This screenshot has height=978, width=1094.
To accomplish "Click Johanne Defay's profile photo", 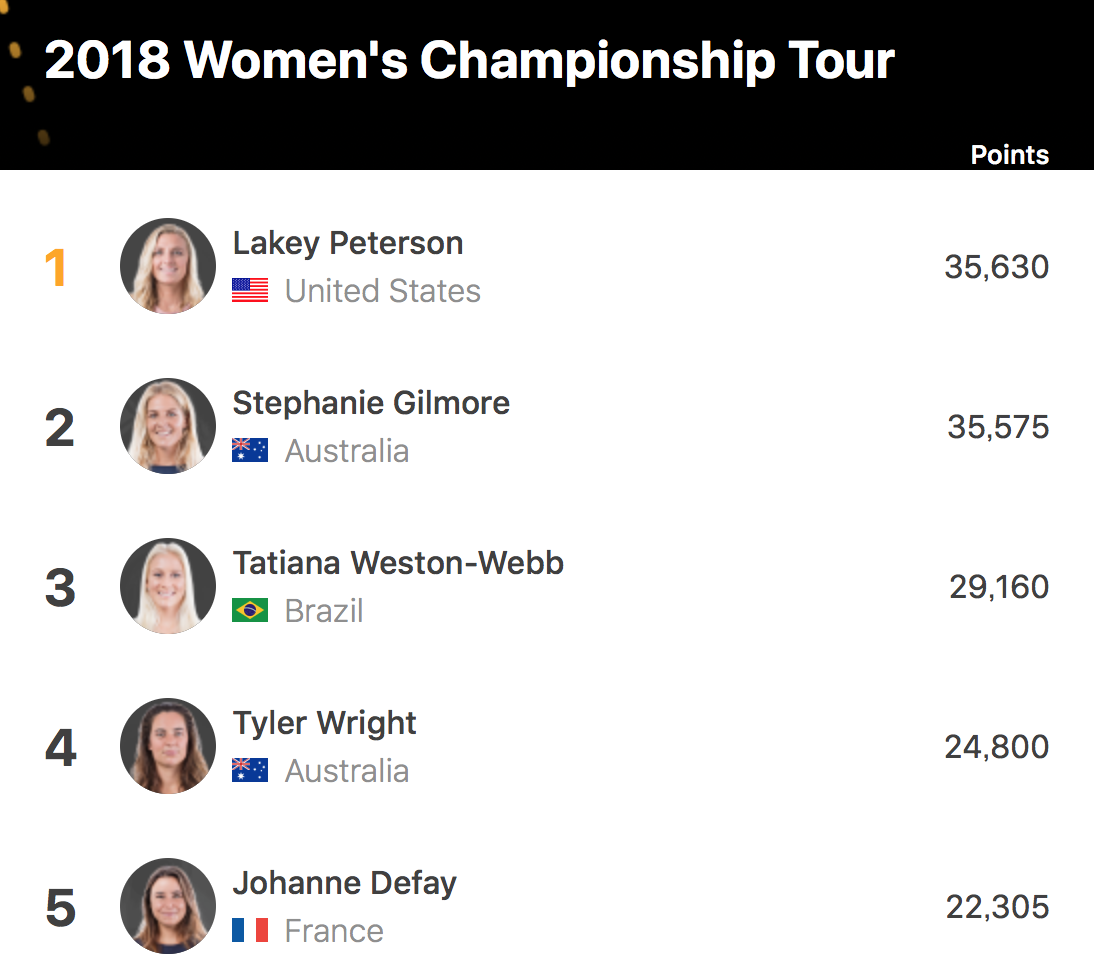I will coord(167,907).
